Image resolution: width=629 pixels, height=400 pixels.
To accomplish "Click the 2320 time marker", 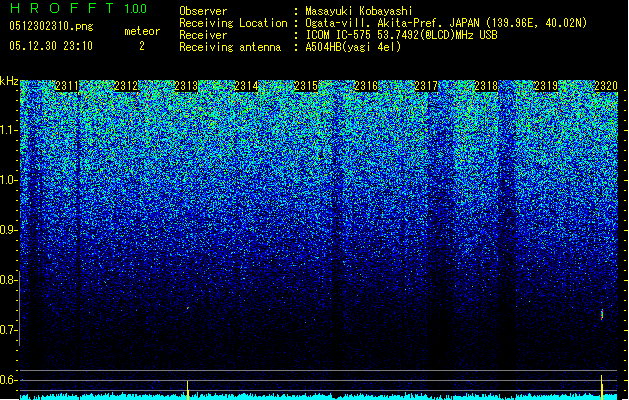I will (606, 86).
